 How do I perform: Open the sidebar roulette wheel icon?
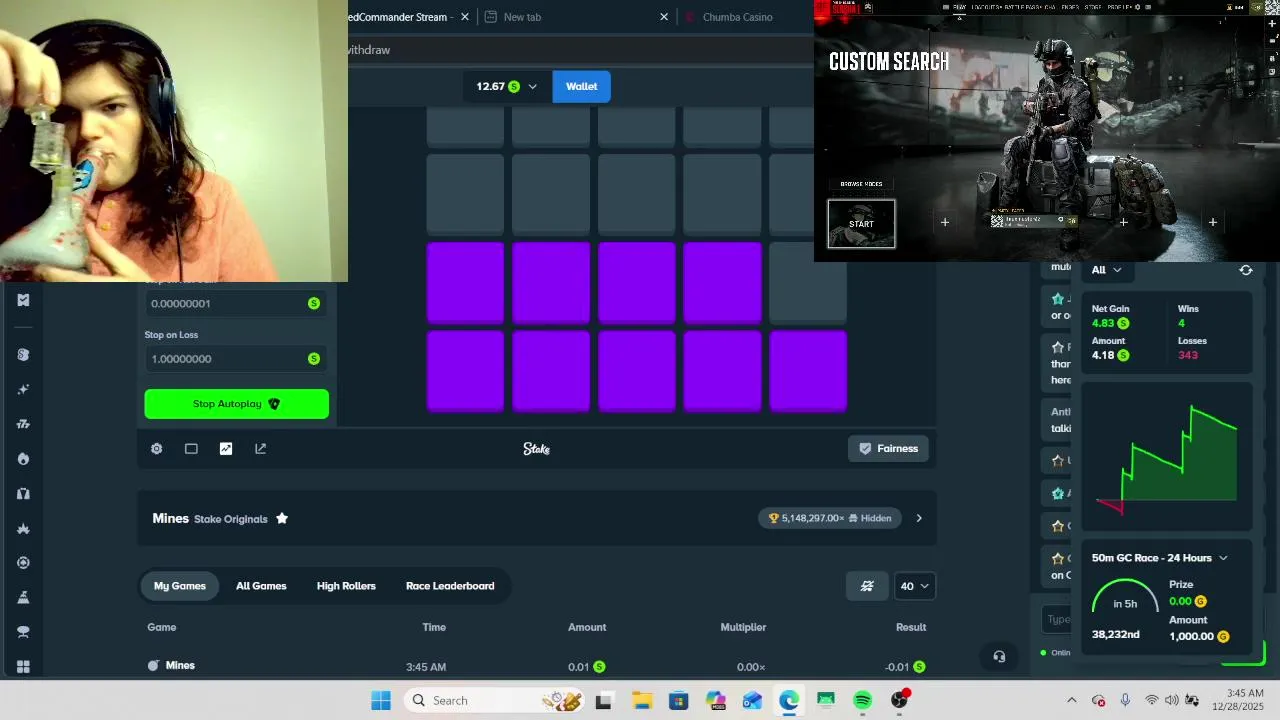coord(23,563)
